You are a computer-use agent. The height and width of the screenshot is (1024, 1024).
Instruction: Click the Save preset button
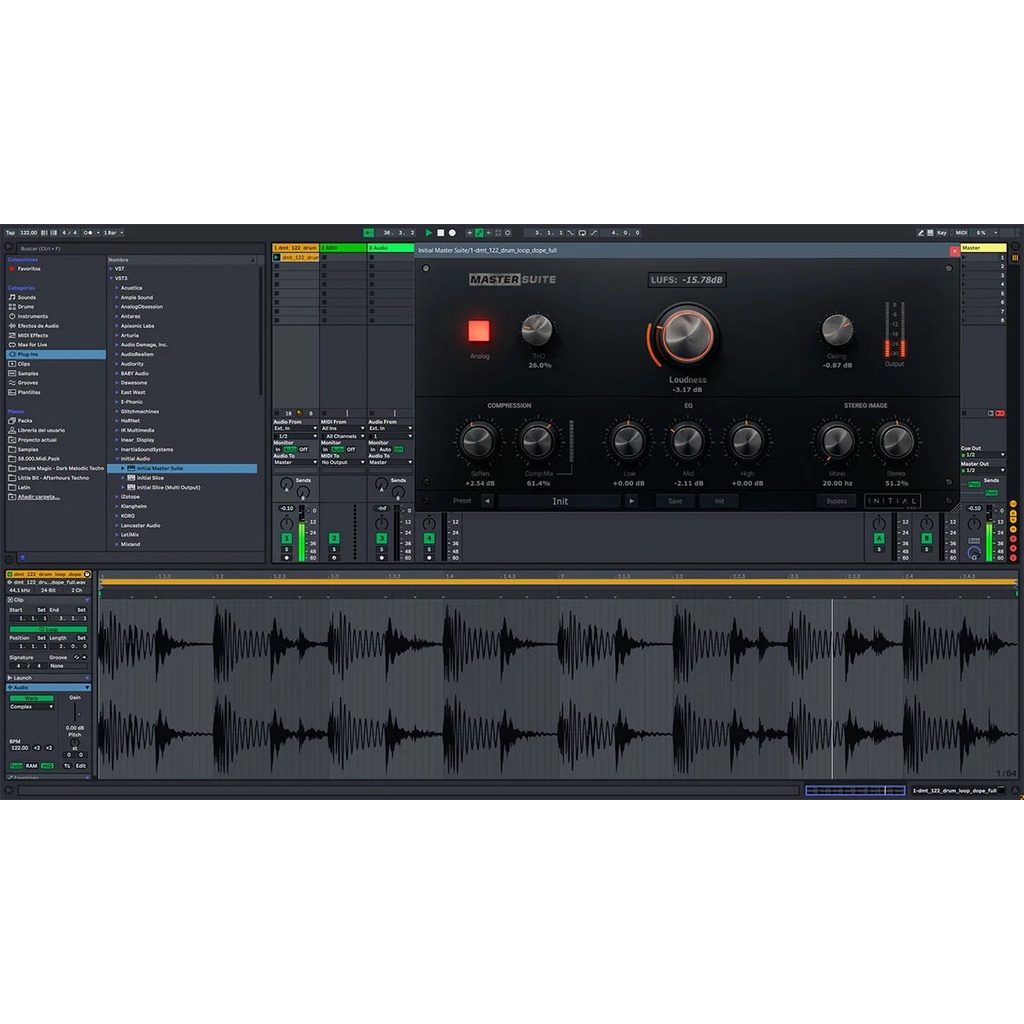click(x=675, y=501)
